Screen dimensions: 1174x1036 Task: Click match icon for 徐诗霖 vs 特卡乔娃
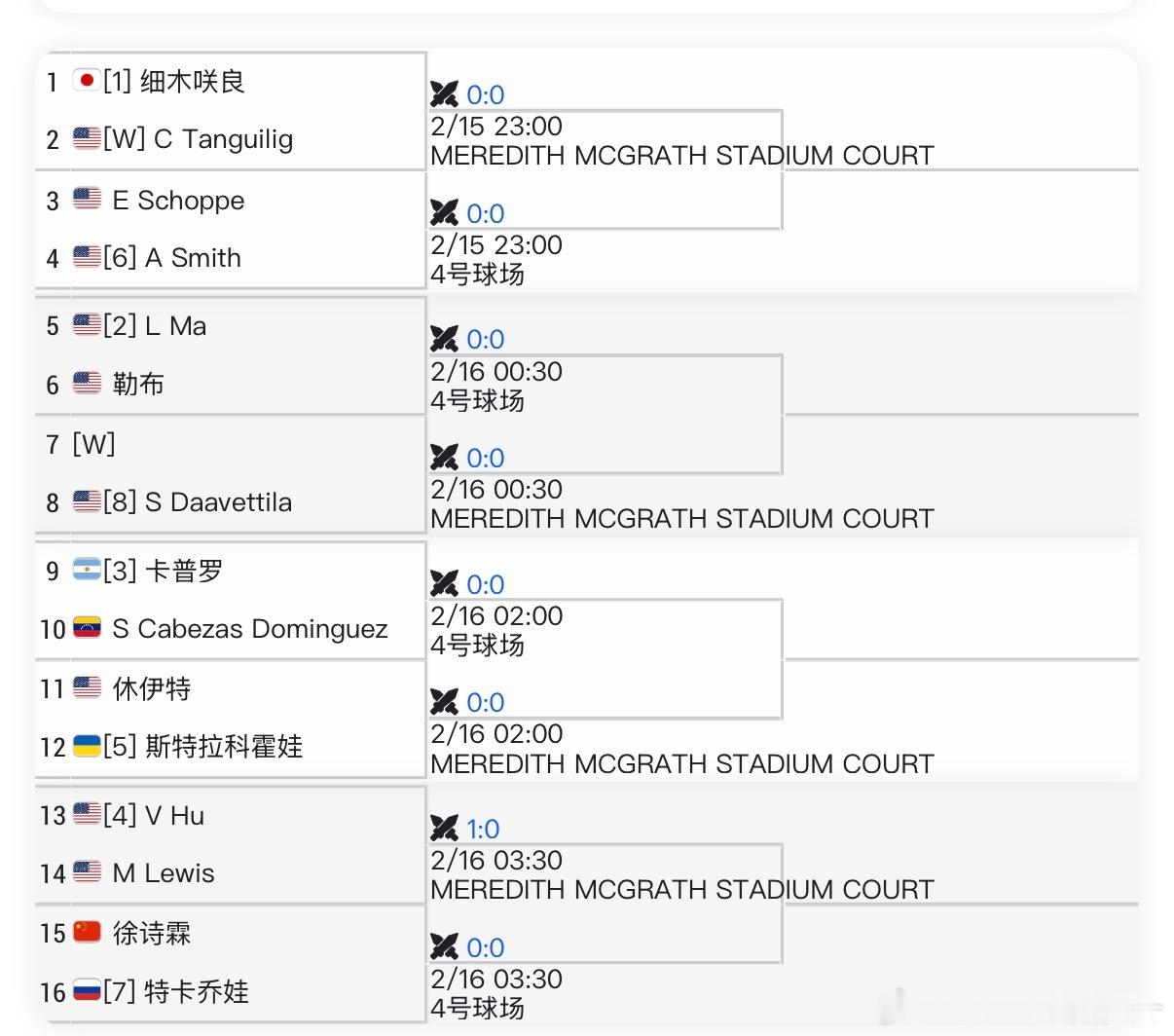click(444, 946)
